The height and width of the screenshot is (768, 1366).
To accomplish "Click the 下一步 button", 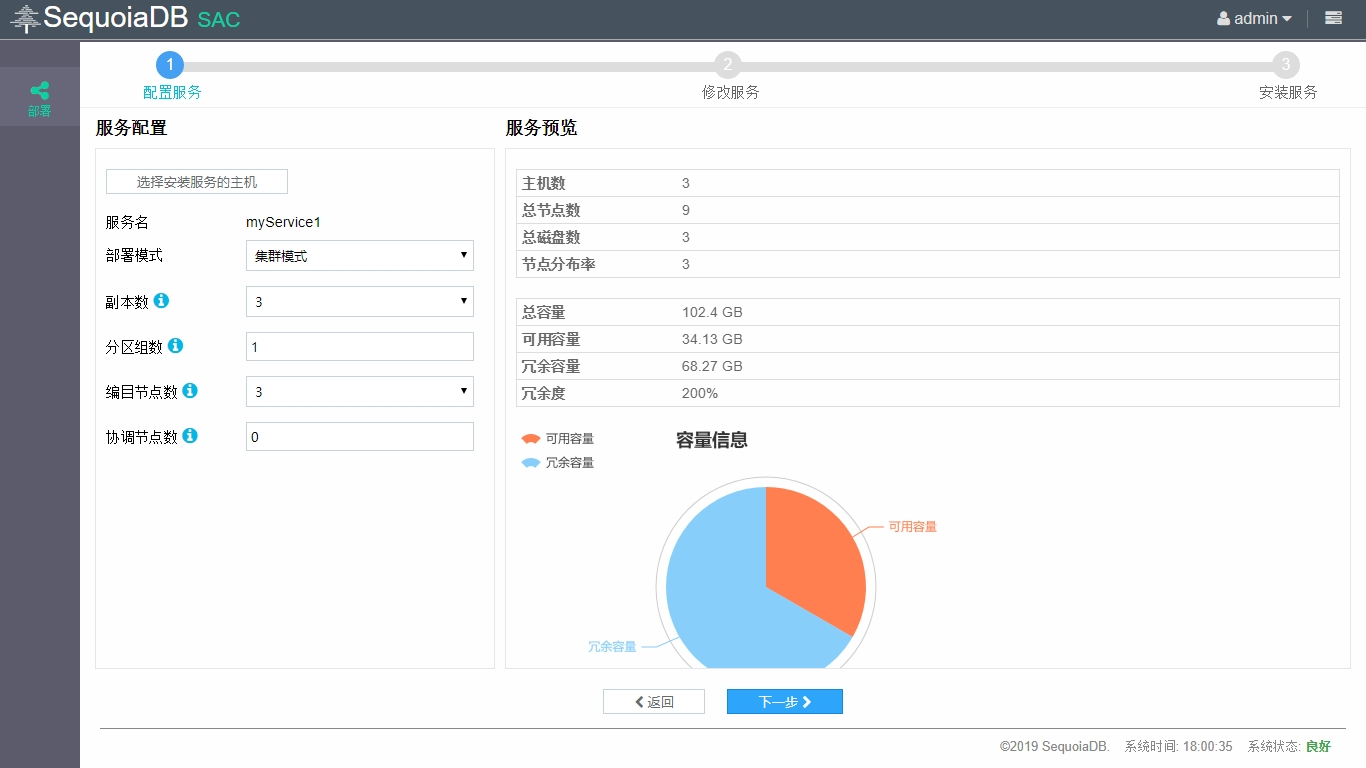I will coord(784,702).
